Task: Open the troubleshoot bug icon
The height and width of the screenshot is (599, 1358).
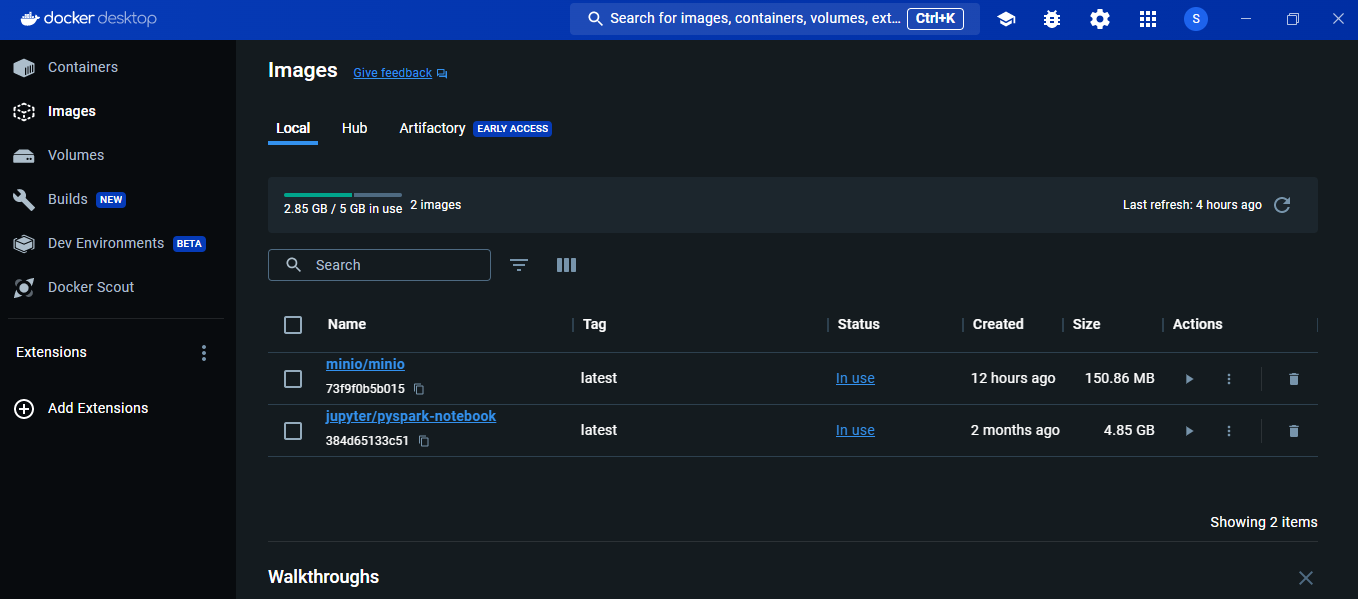Action: (x=1052, y=19)
